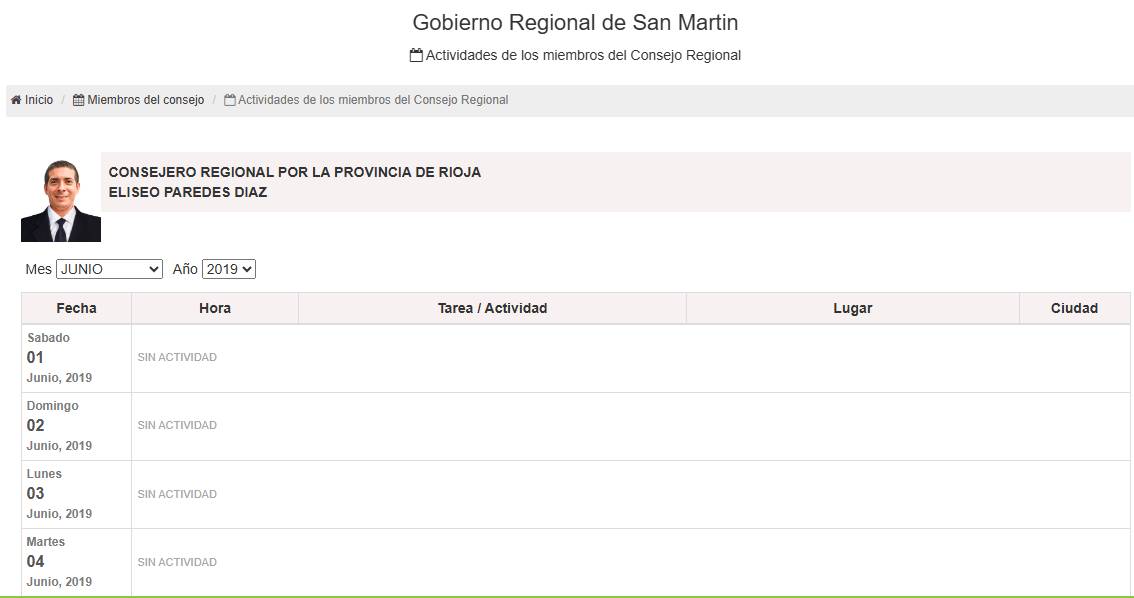Click the Hora column header

tap(215, 308)
